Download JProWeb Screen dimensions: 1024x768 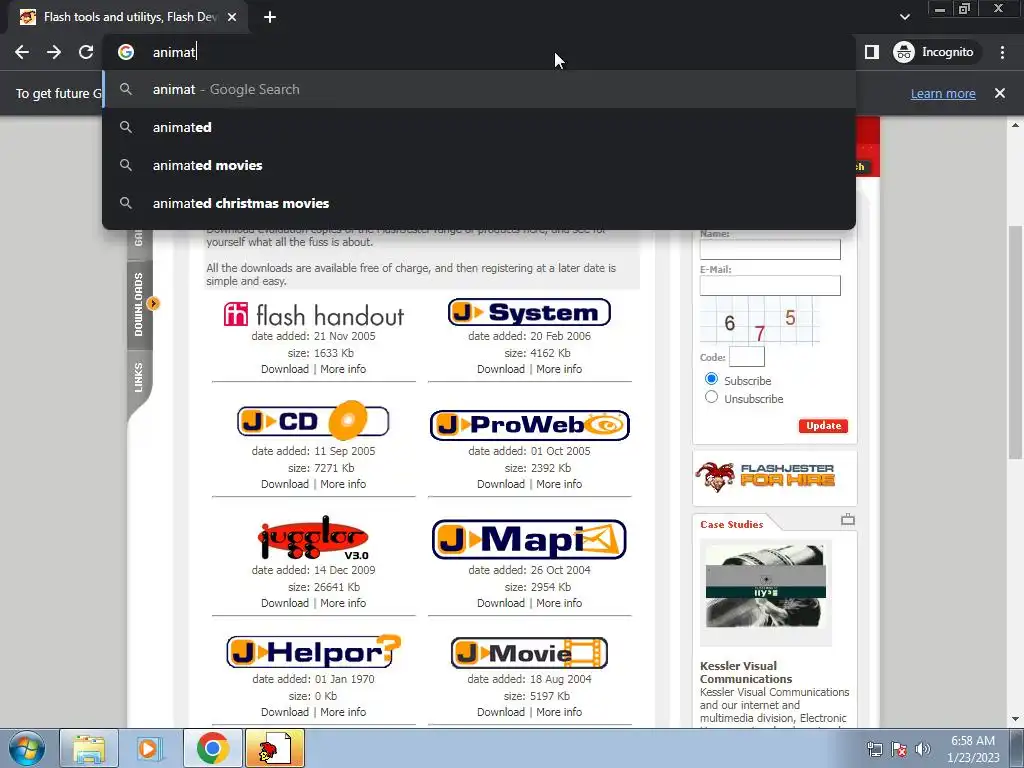[501, 484]
